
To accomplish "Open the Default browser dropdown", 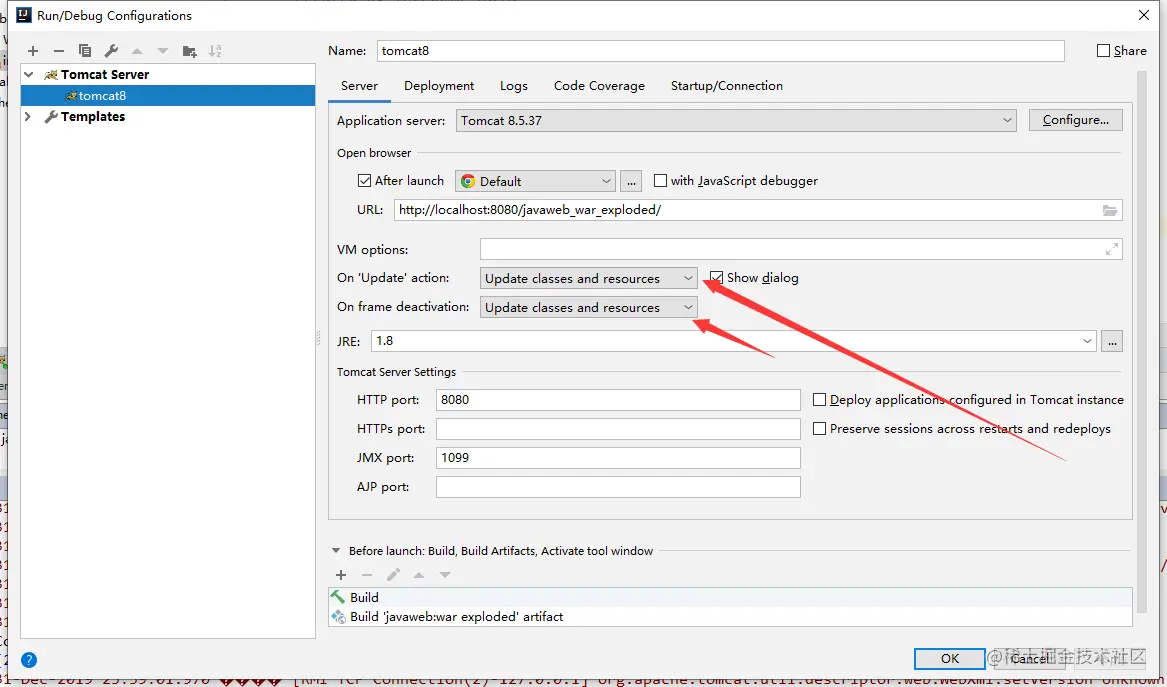I will tap(536, 181).
